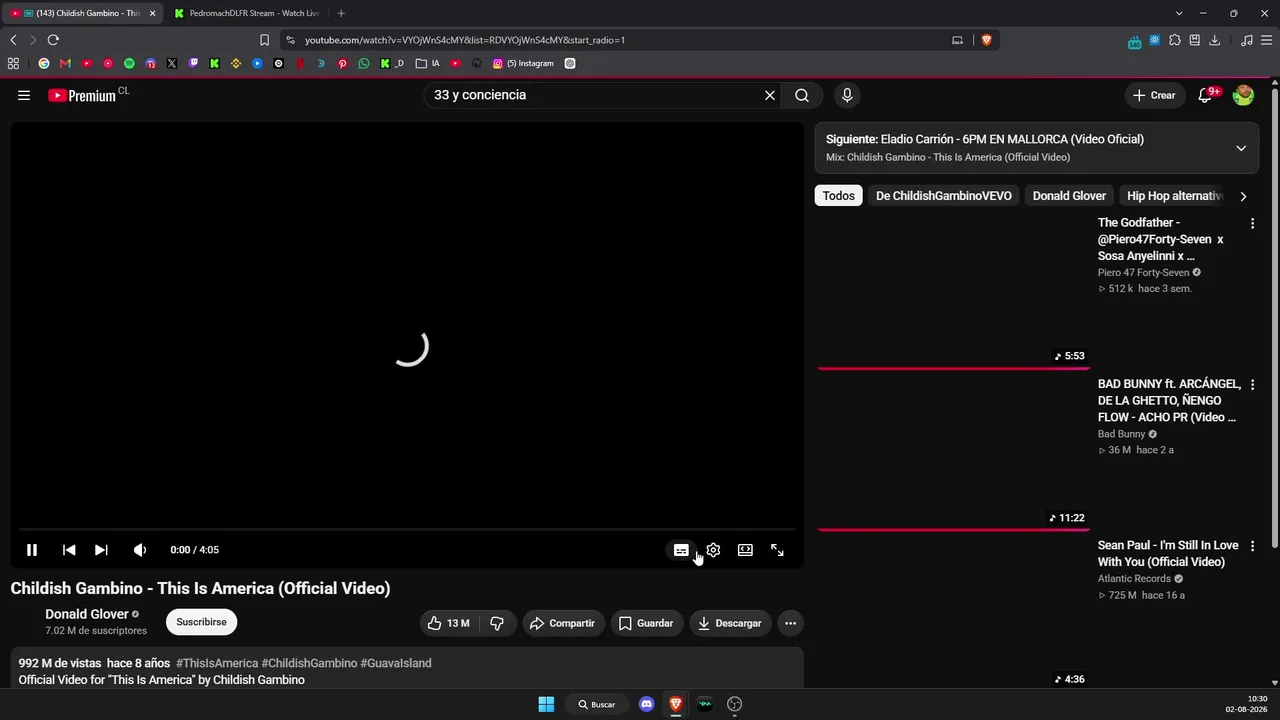
Task: Start voice search with microphone
Action: (x=847, y=95)
